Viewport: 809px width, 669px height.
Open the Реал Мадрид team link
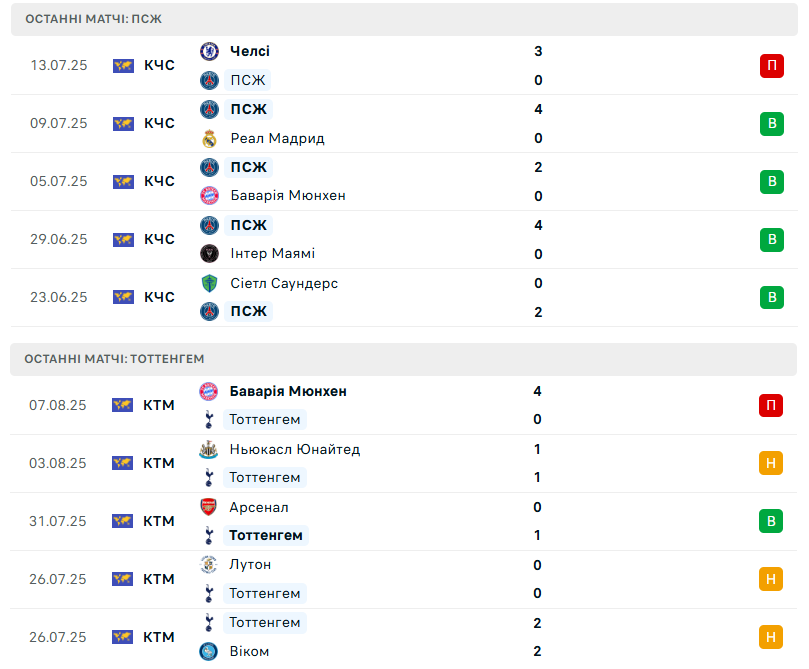(x=277, y=138)
